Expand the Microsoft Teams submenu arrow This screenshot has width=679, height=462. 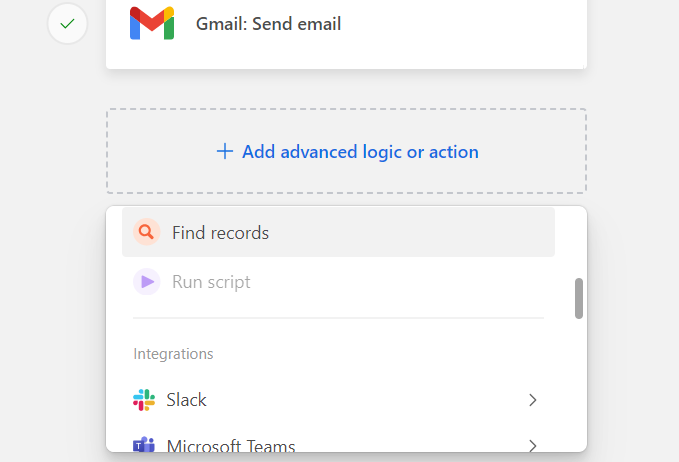click(x=533, y=445)
